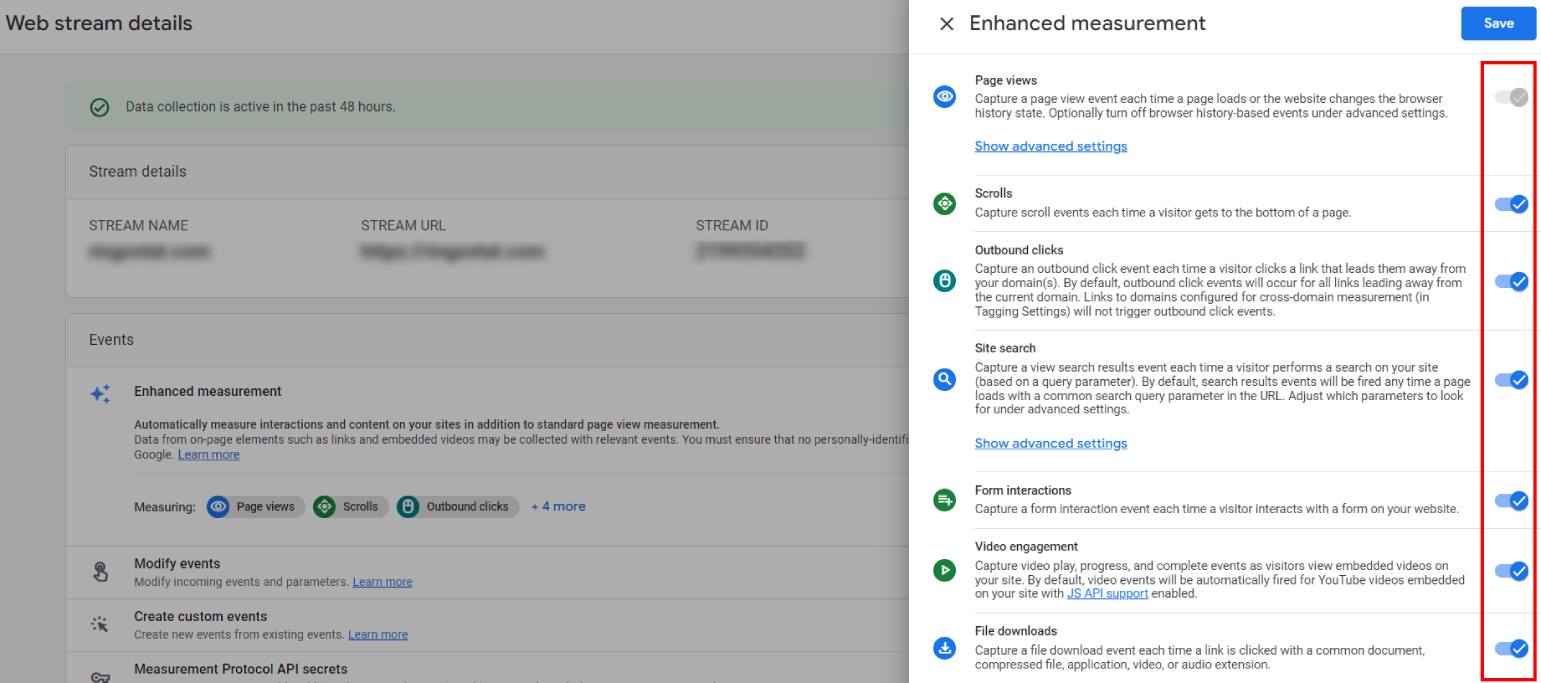1541x683 pixels.
Task: Click the green data collection checkmark icon
Action: (99, 108)
